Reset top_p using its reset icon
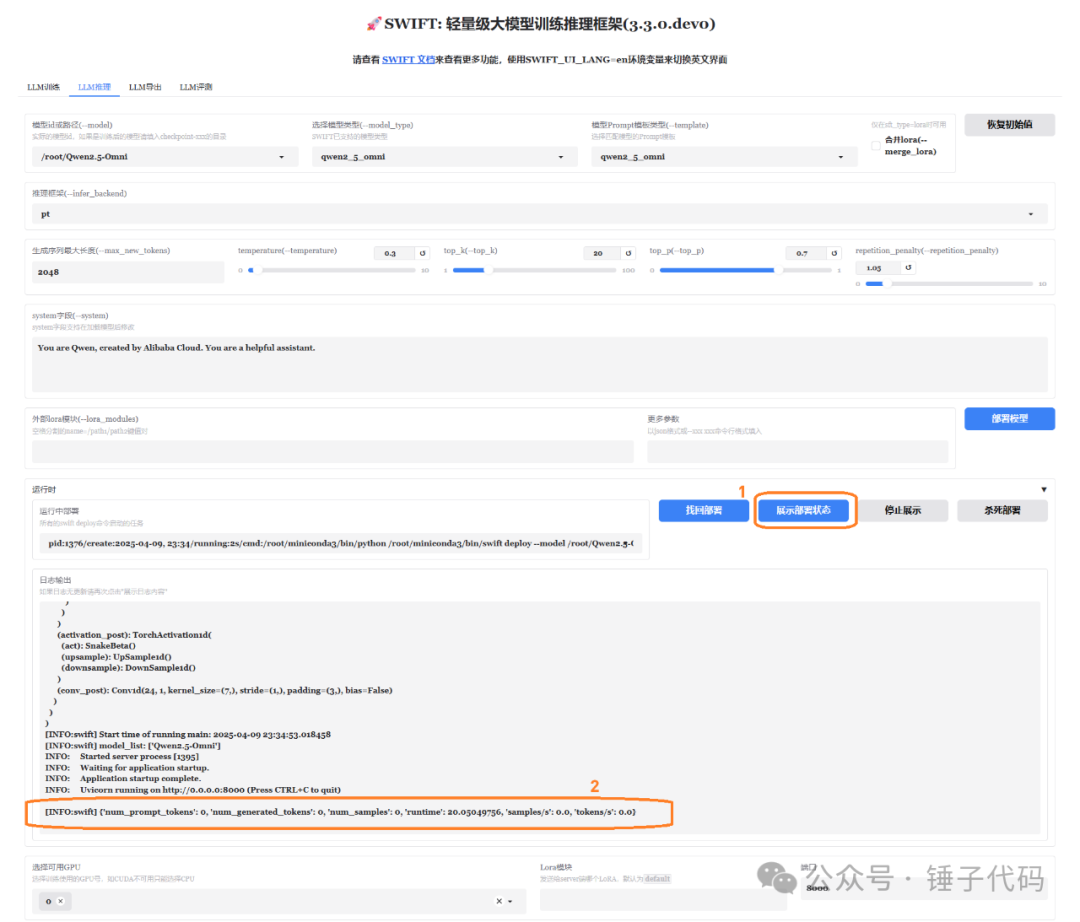 pos(834,253)
